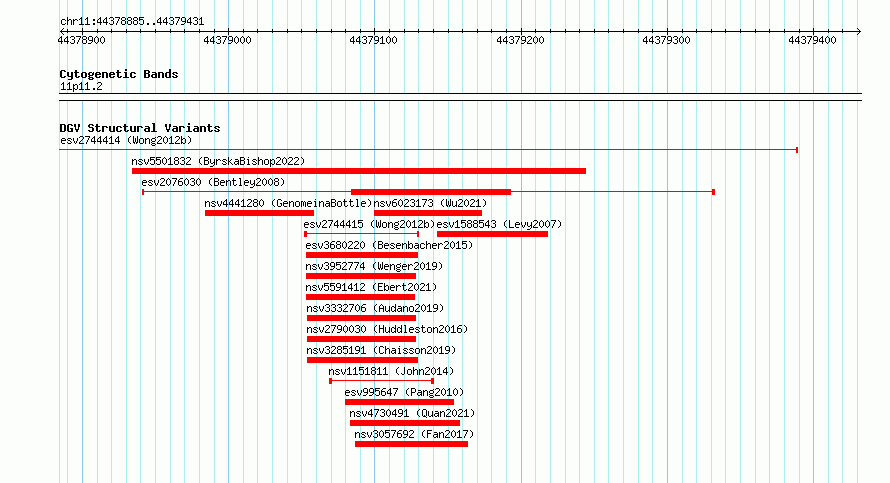890x483 pixels.
Task: Click the red bar under nsv2790030
Action: (x=362, y=339)
